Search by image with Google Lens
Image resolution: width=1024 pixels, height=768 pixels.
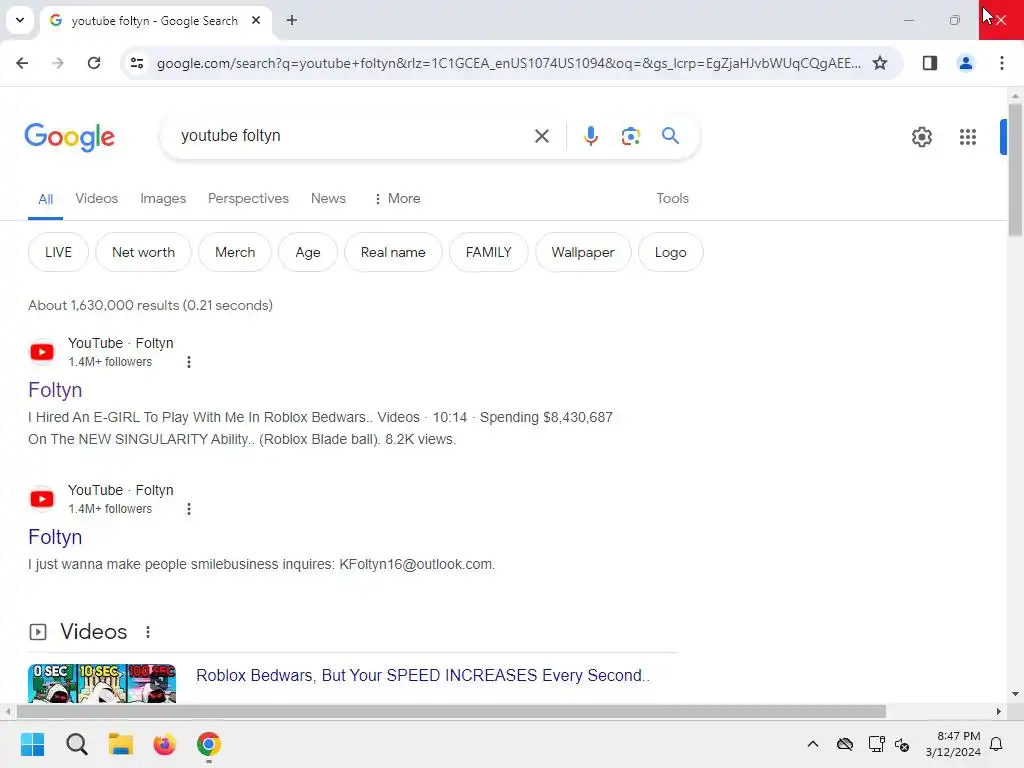(630, 136)
